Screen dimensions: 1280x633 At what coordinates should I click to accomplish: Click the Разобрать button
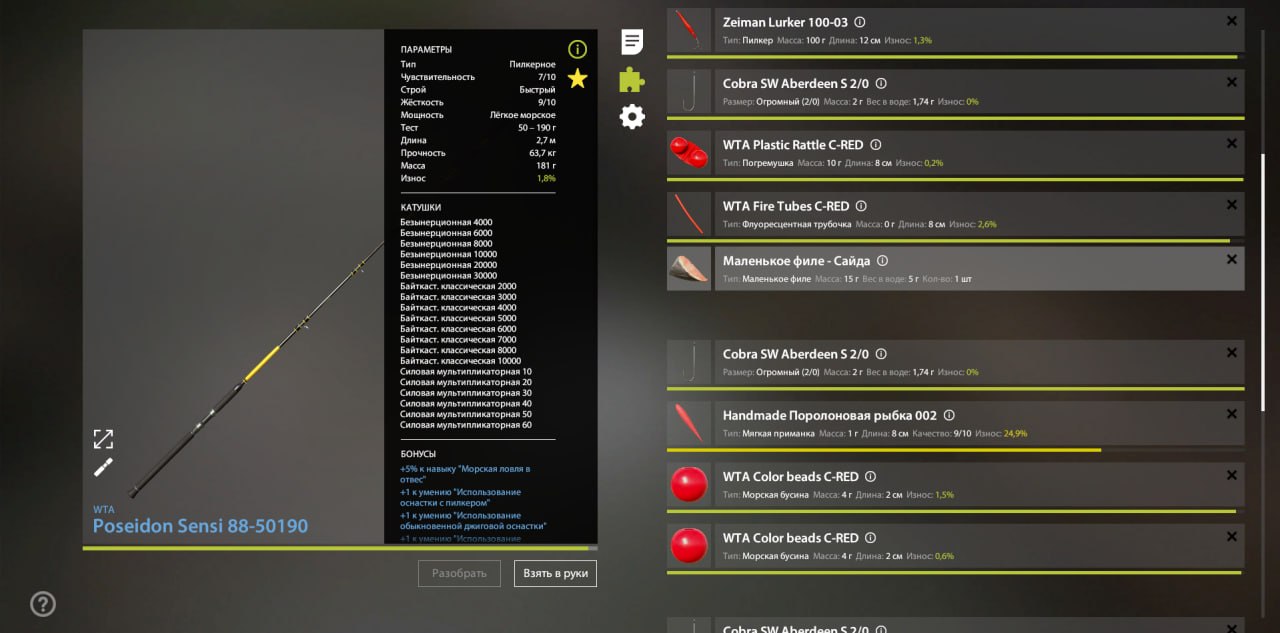click(459, 573)
